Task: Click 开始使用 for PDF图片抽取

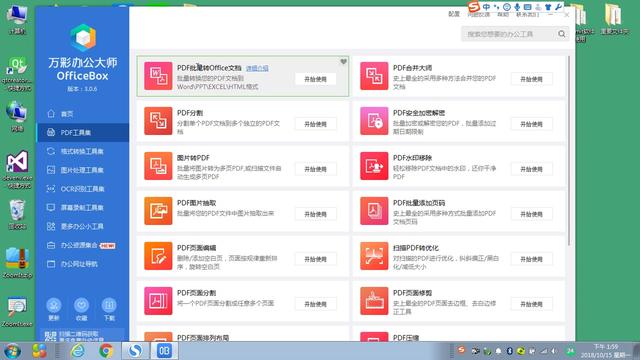Action: [x=316, y=214]
